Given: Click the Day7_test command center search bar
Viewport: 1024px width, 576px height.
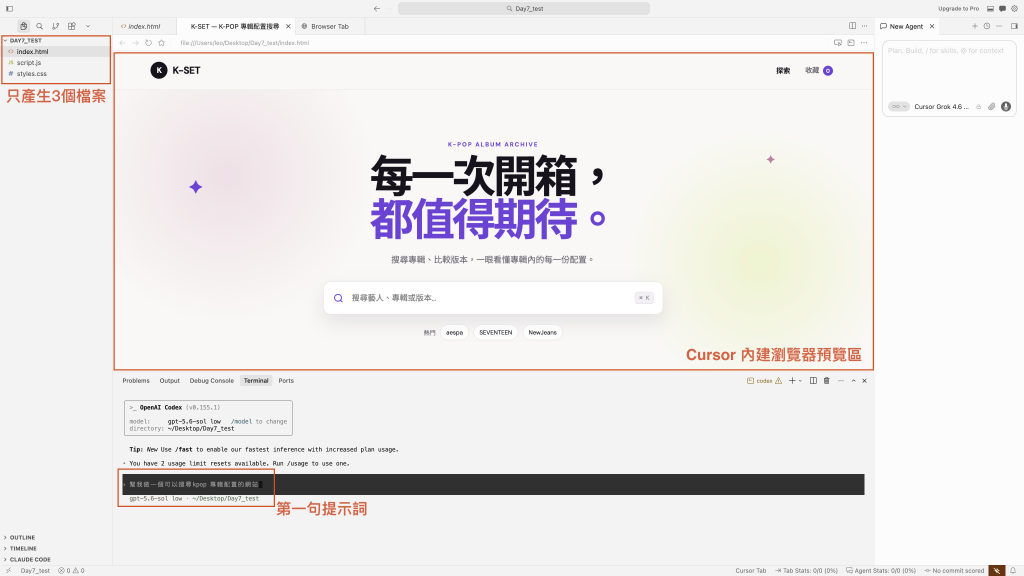Looking at the screenshot, I should (x=524, y=8).
